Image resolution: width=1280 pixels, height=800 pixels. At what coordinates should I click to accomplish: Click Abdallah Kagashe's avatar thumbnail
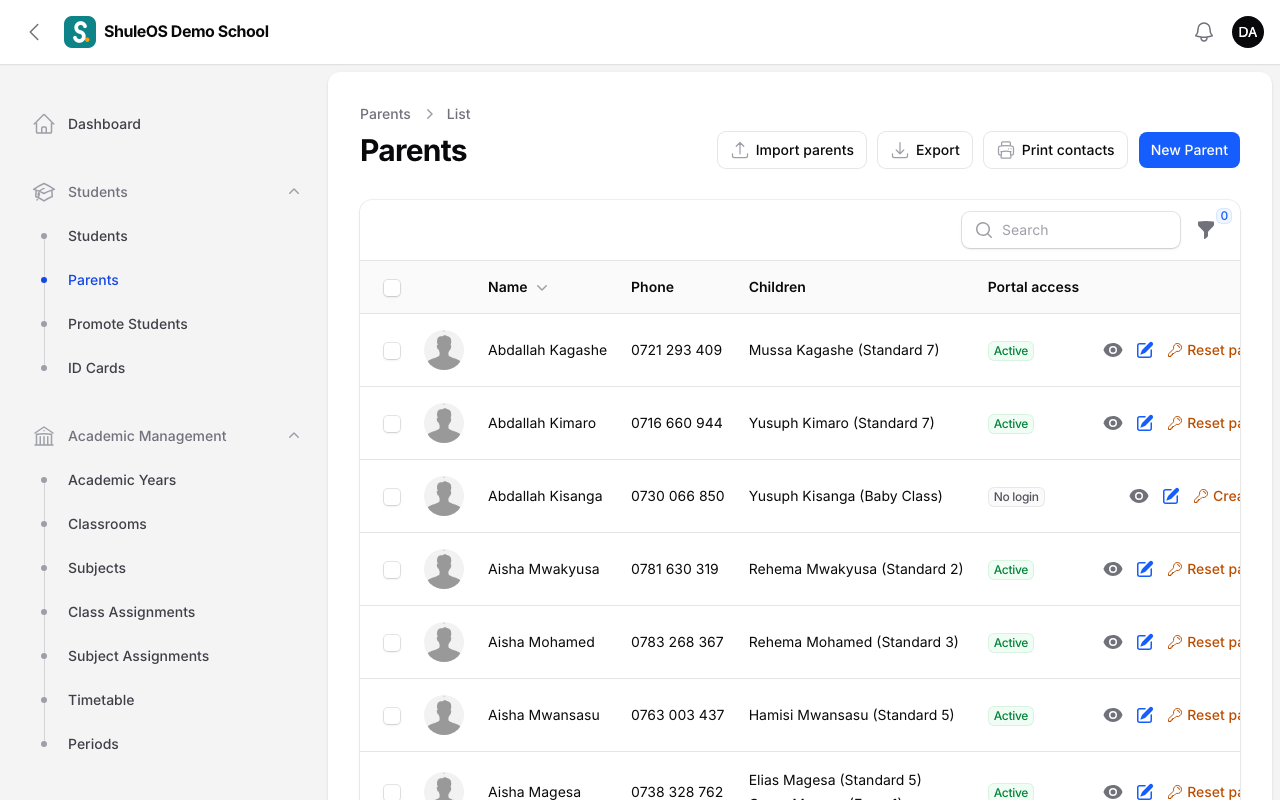(x=444, y=350)
